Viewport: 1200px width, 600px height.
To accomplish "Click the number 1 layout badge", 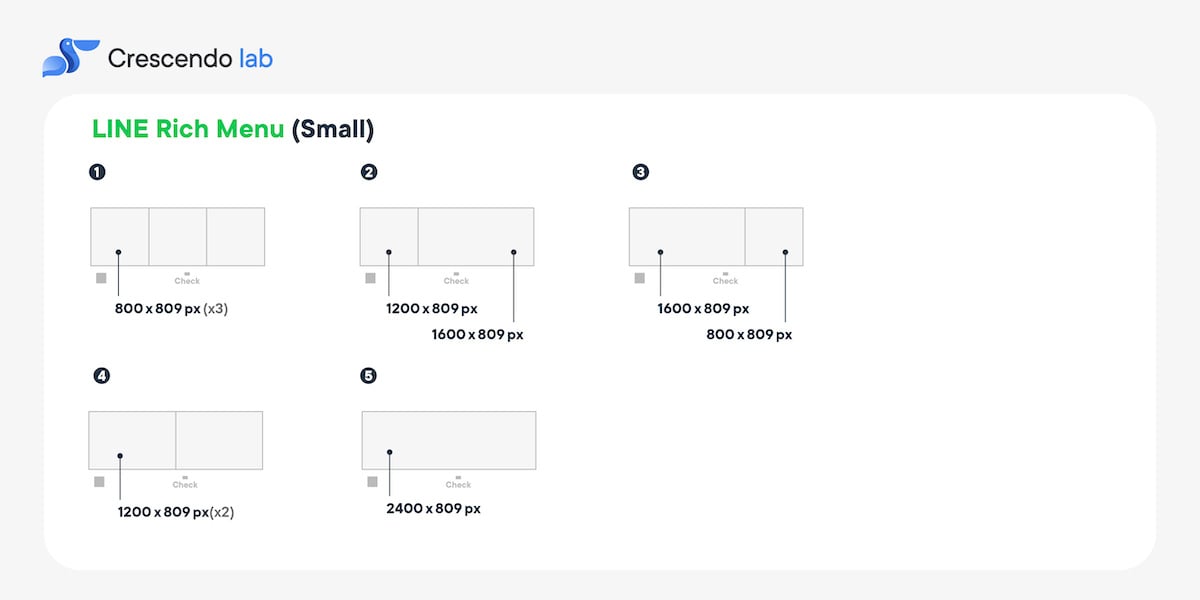I will pyautogui.click(x=97, y=172).
